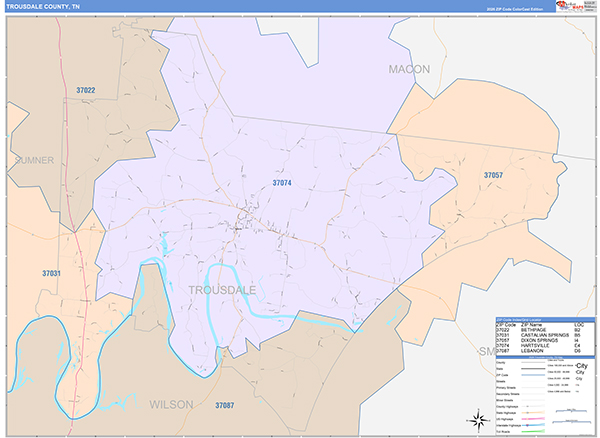Image resolution: width=600 pixels, height=438 pixels.
Task: Click the ZIP Code ColorCast Edition text
Action: pos(515,9)
